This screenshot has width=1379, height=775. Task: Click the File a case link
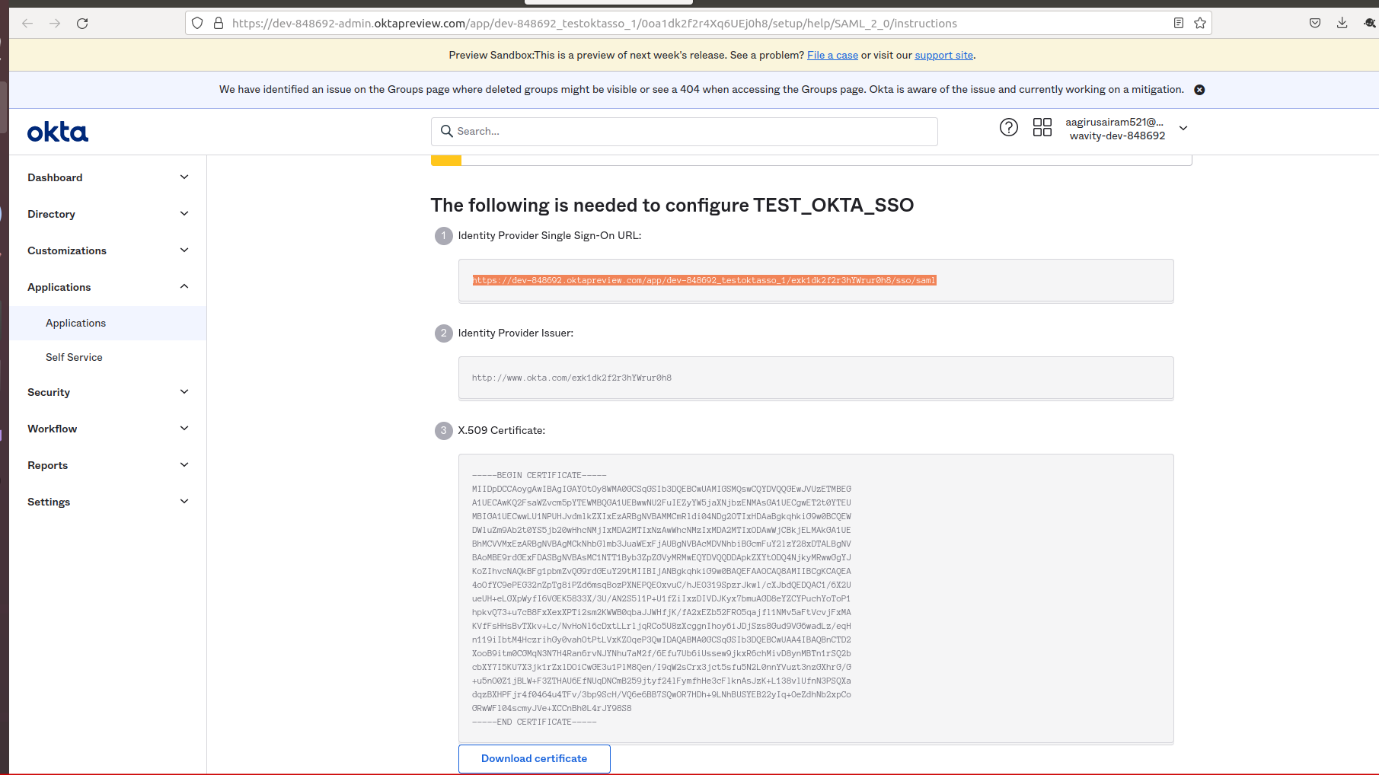click(x=832, y=55)
